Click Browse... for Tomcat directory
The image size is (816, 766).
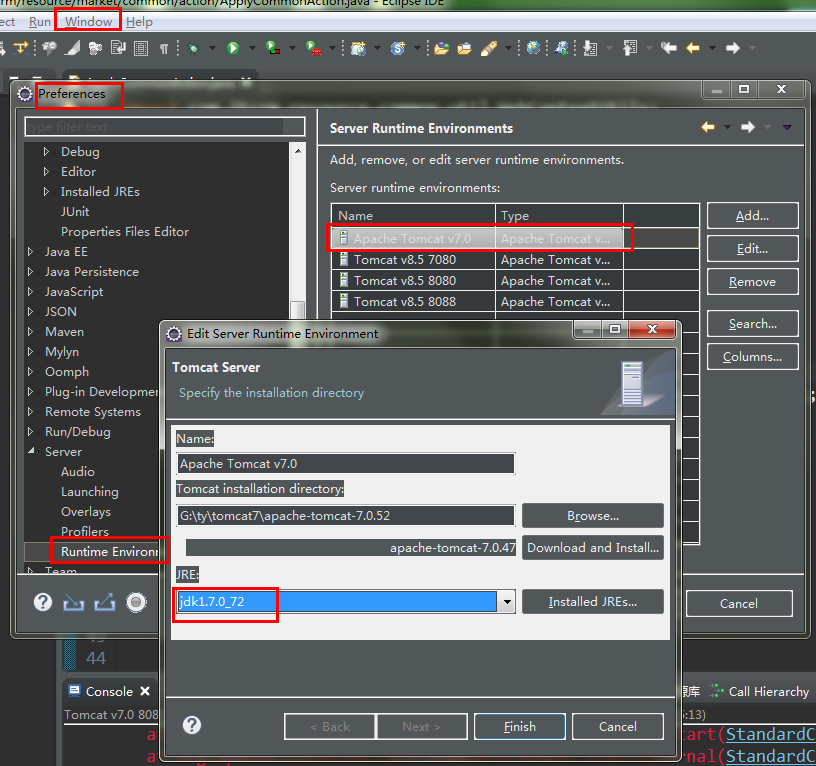[593, 516]
